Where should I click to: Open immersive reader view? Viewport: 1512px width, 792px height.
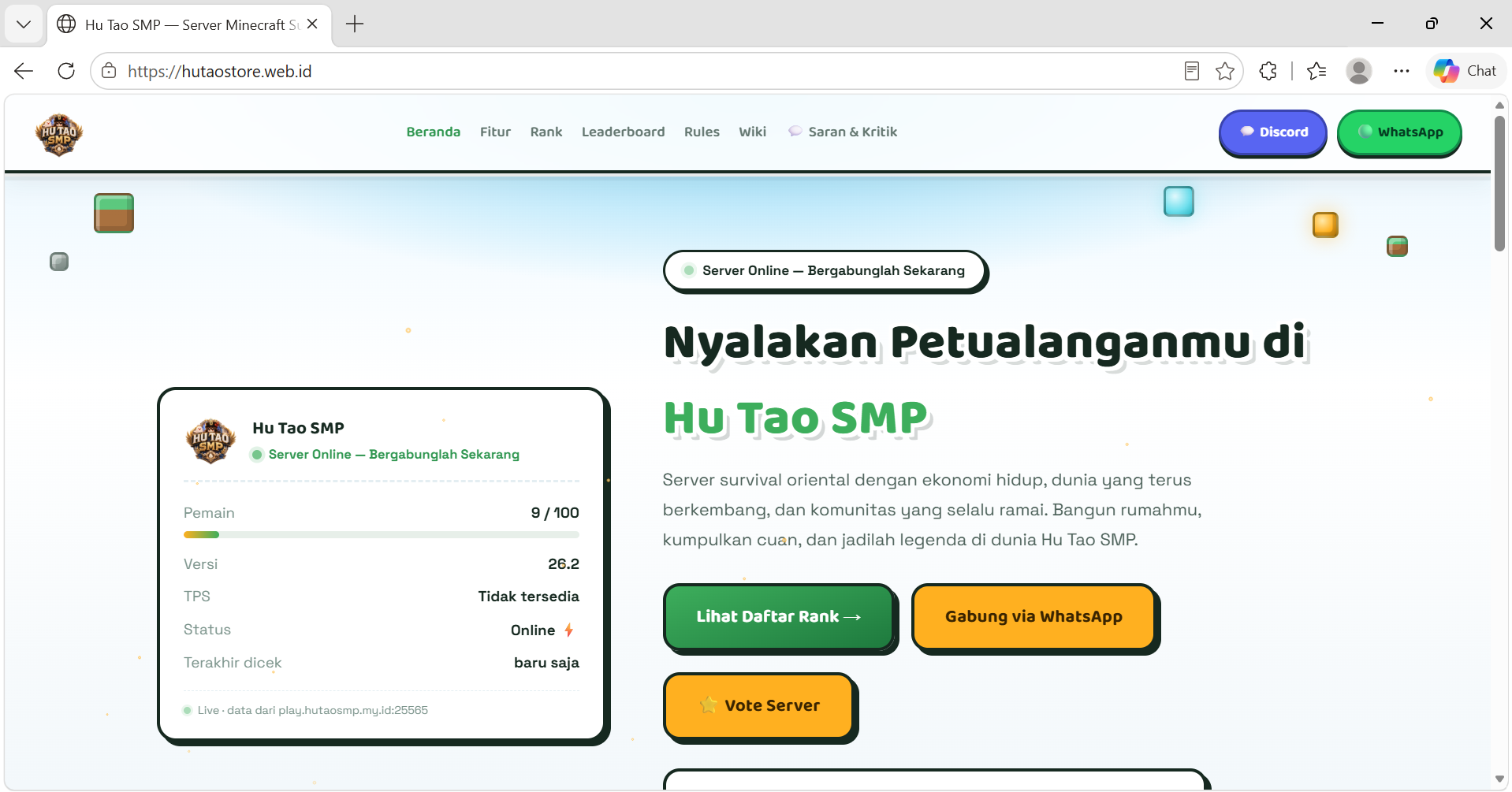[x=1192, y=71]
